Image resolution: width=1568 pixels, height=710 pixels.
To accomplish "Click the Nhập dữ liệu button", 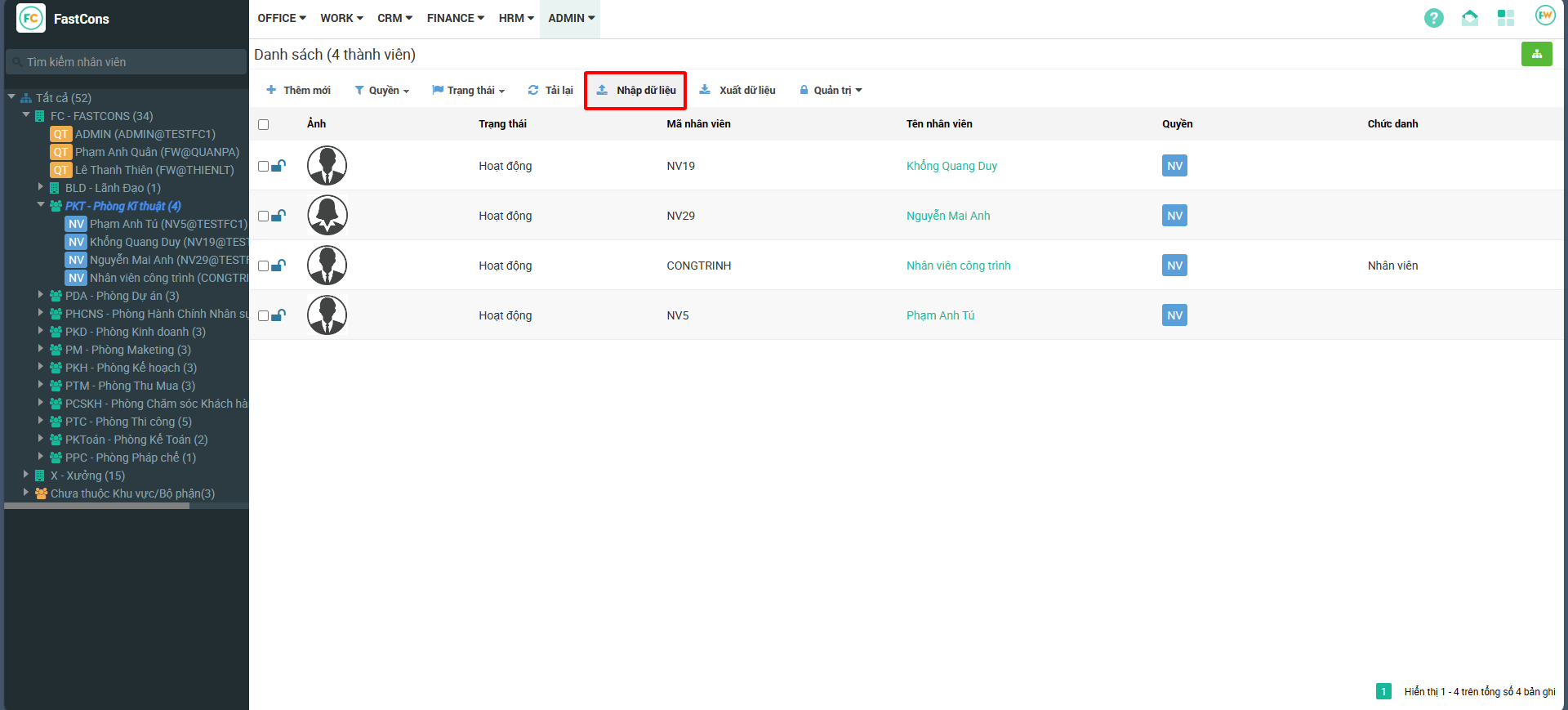I will 635,90.
